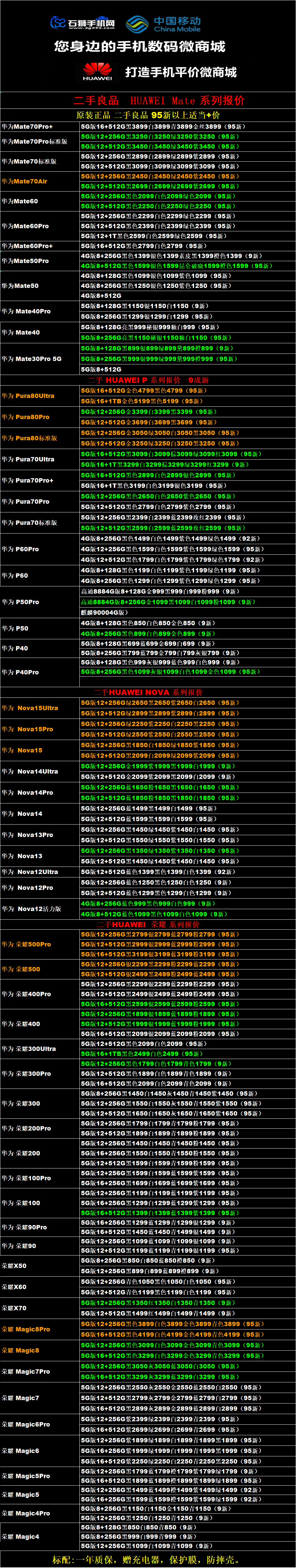Click the 华为 荣耀90Pro model cell
Image resolution: width=296 pixels, height=1568 pixels.
40,1228
